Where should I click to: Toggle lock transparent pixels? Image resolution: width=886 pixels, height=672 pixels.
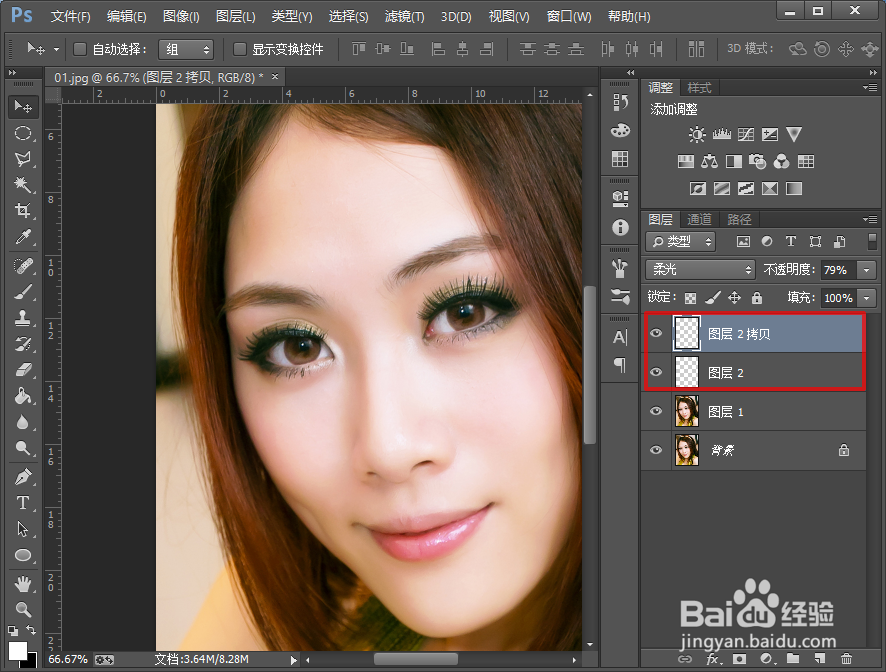690,298
